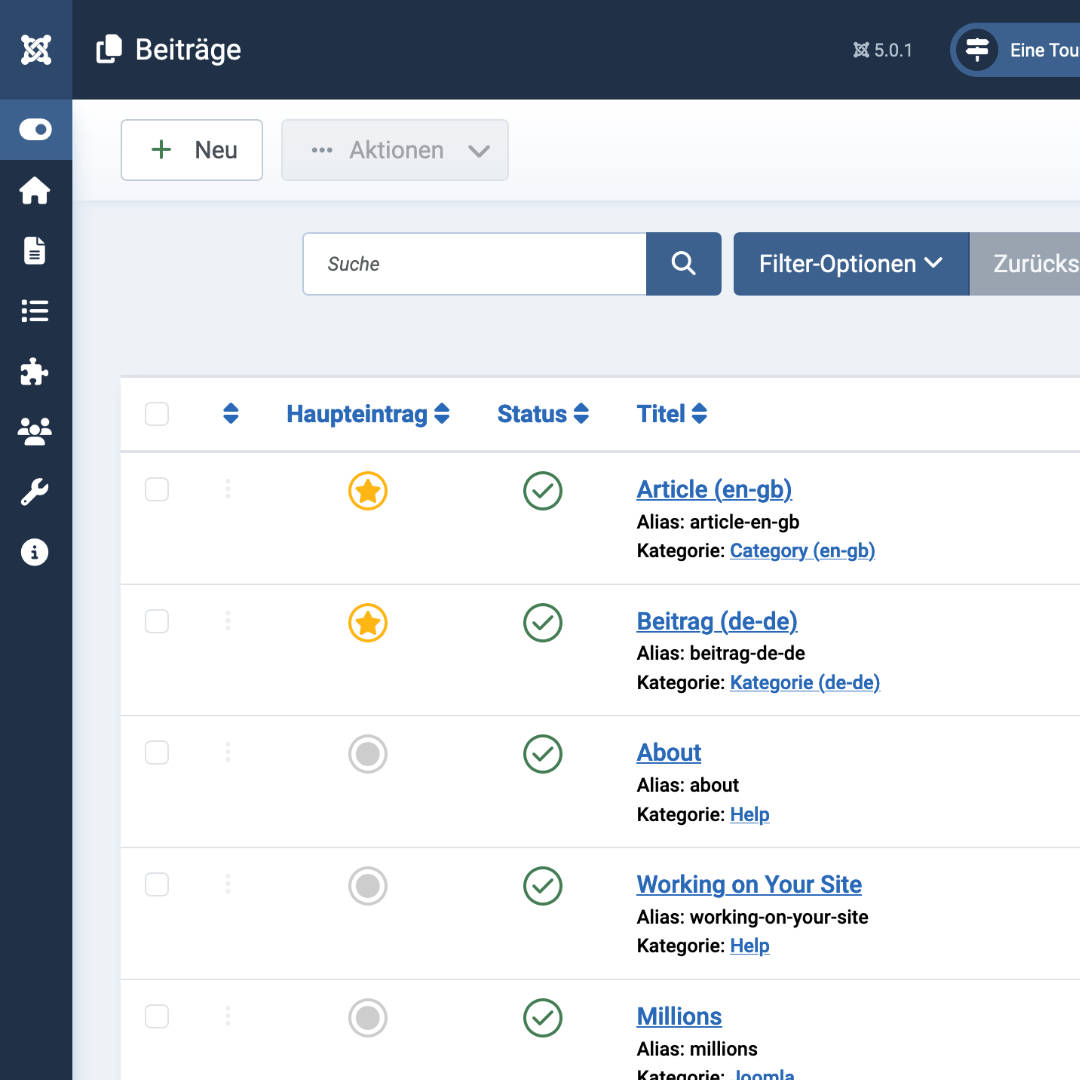Click the Beiträge copy icon in header
The height and width of the screenshot is (1080, 1080).
click(x=109, y=50)
